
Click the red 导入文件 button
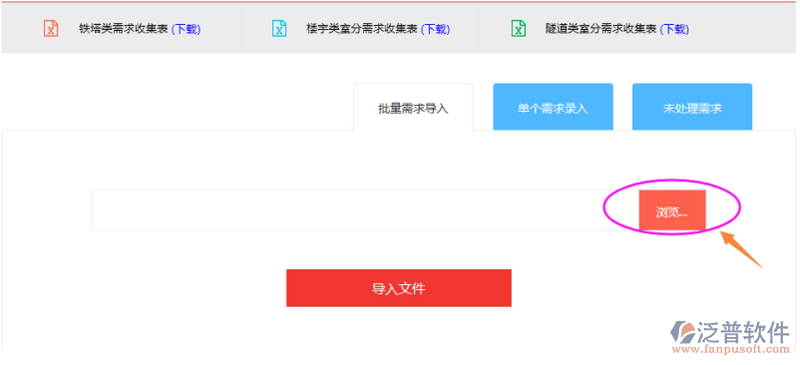tap(398, 288)
